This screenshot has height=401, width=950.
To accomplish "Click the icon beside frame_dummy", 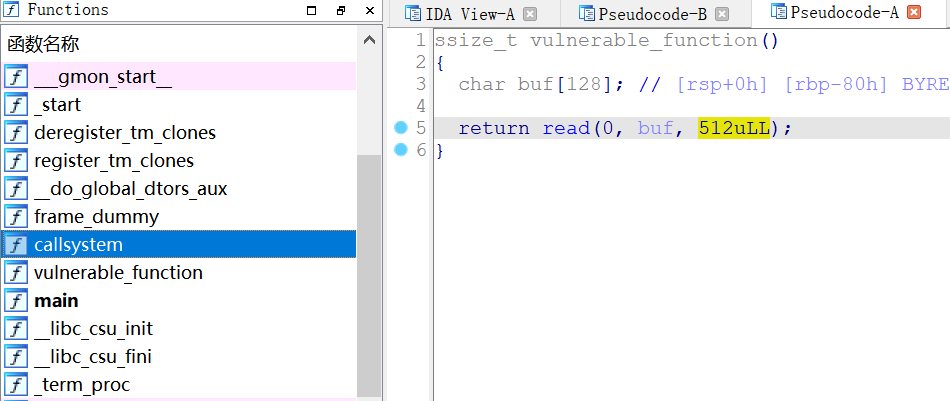I will [16, 217].
